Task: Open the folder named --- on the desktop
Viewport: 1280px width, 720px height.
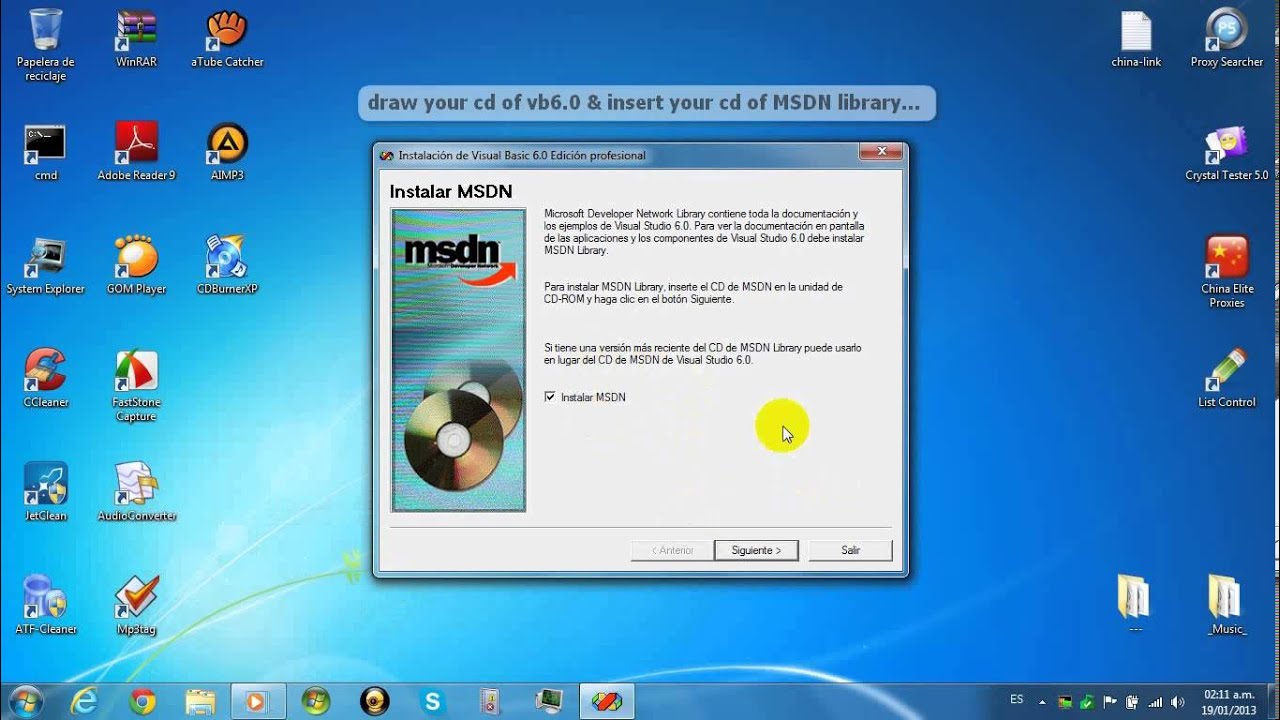Action: [x=1135, y=606]
